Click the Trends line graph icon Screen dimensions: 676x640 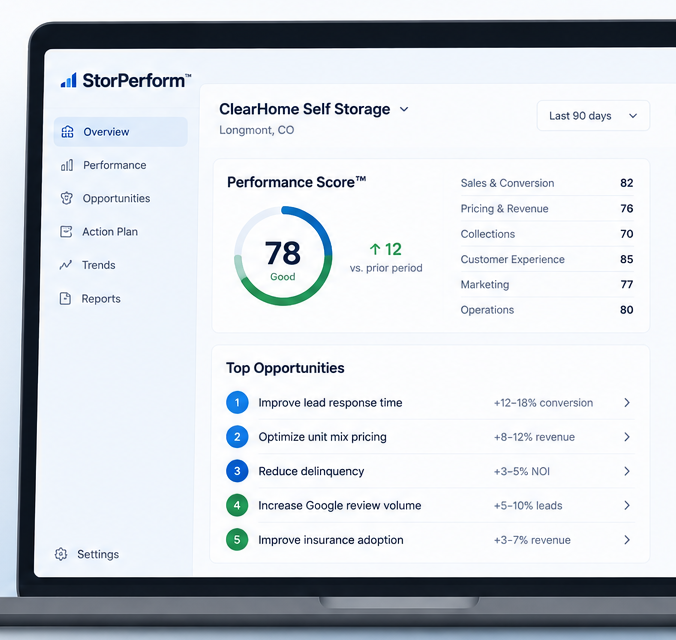click(66, 265)
